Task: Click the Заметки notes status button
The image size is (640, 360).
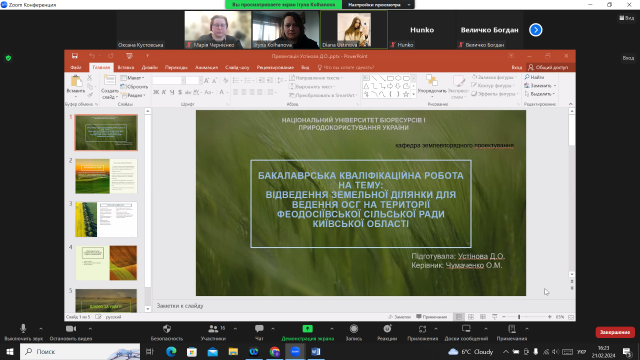Action: 400,317
